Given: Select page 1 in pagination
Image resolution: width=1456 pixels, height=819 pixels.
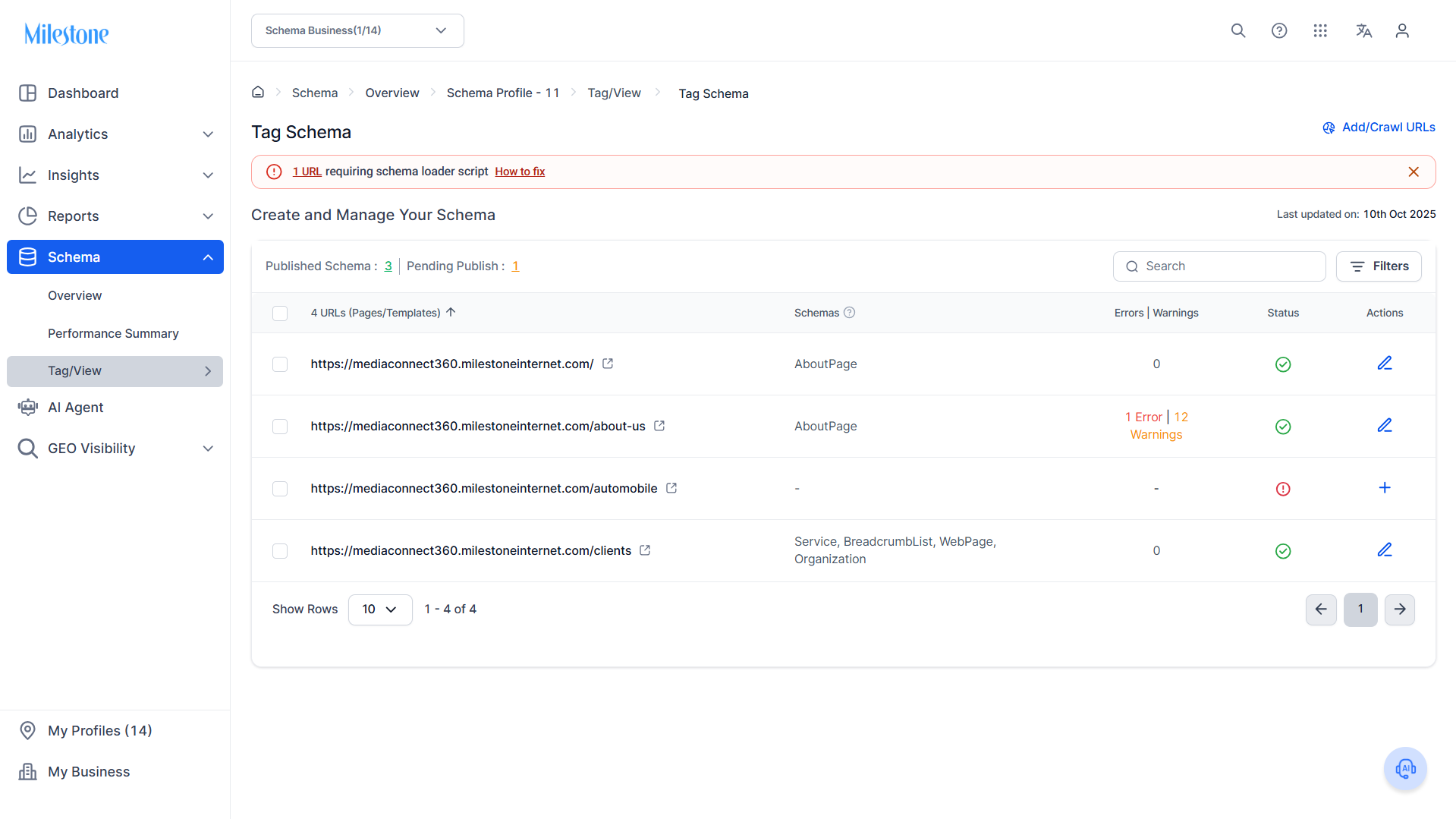Looking at the screenshot, I should pyautogui.click(x=1360, y=610).
